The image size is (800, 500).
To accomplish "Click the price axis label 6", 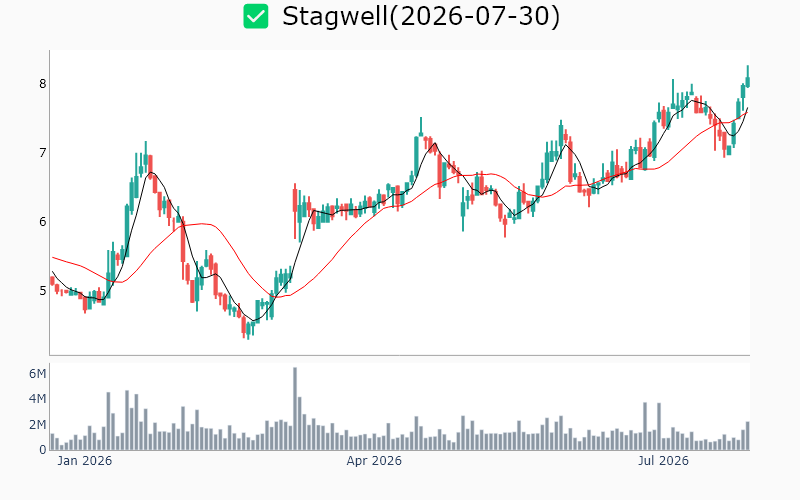I will (x=42, y=221).
